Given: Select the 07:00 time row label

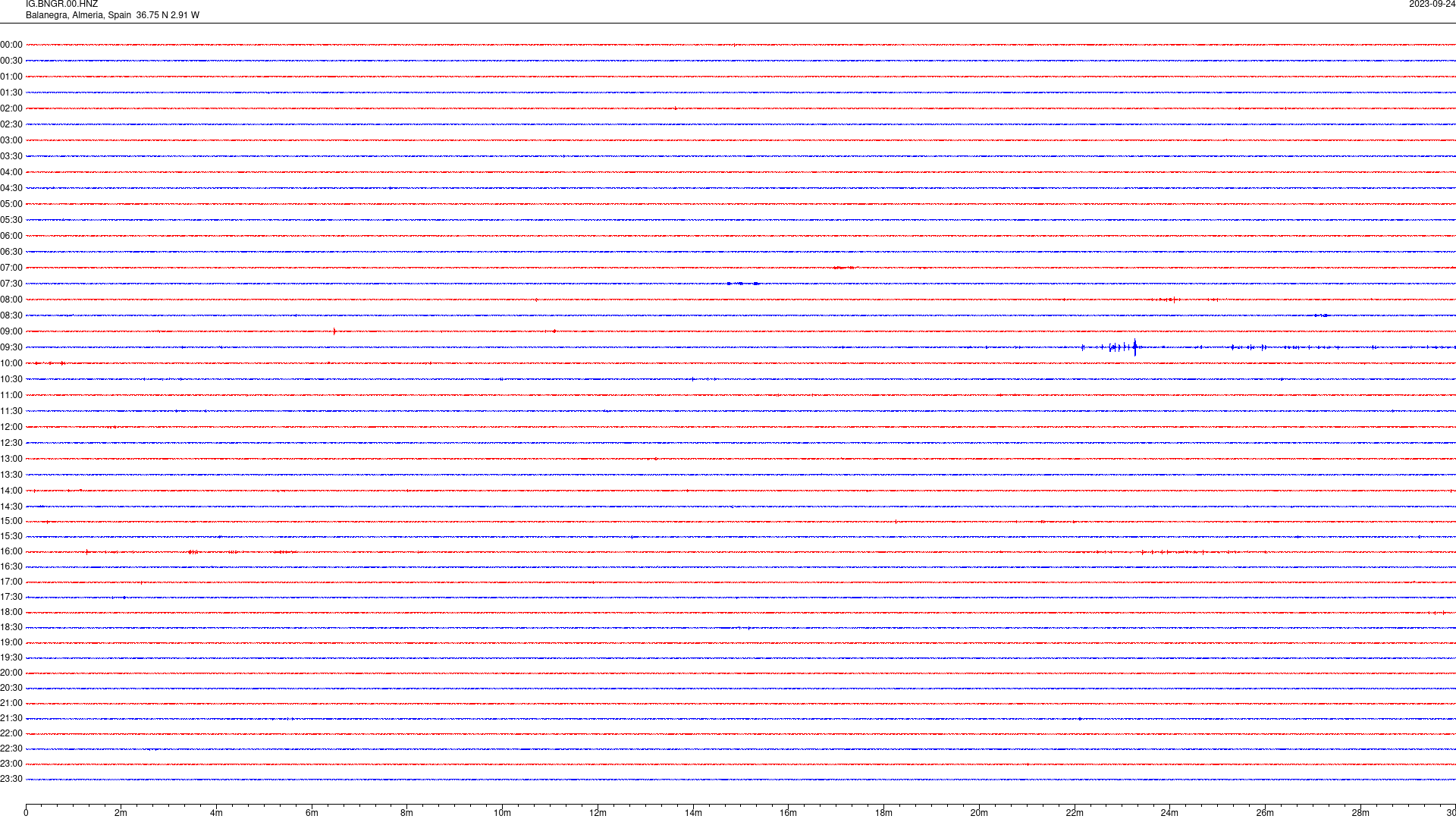Looking at the screenshot, I should 11,268.
